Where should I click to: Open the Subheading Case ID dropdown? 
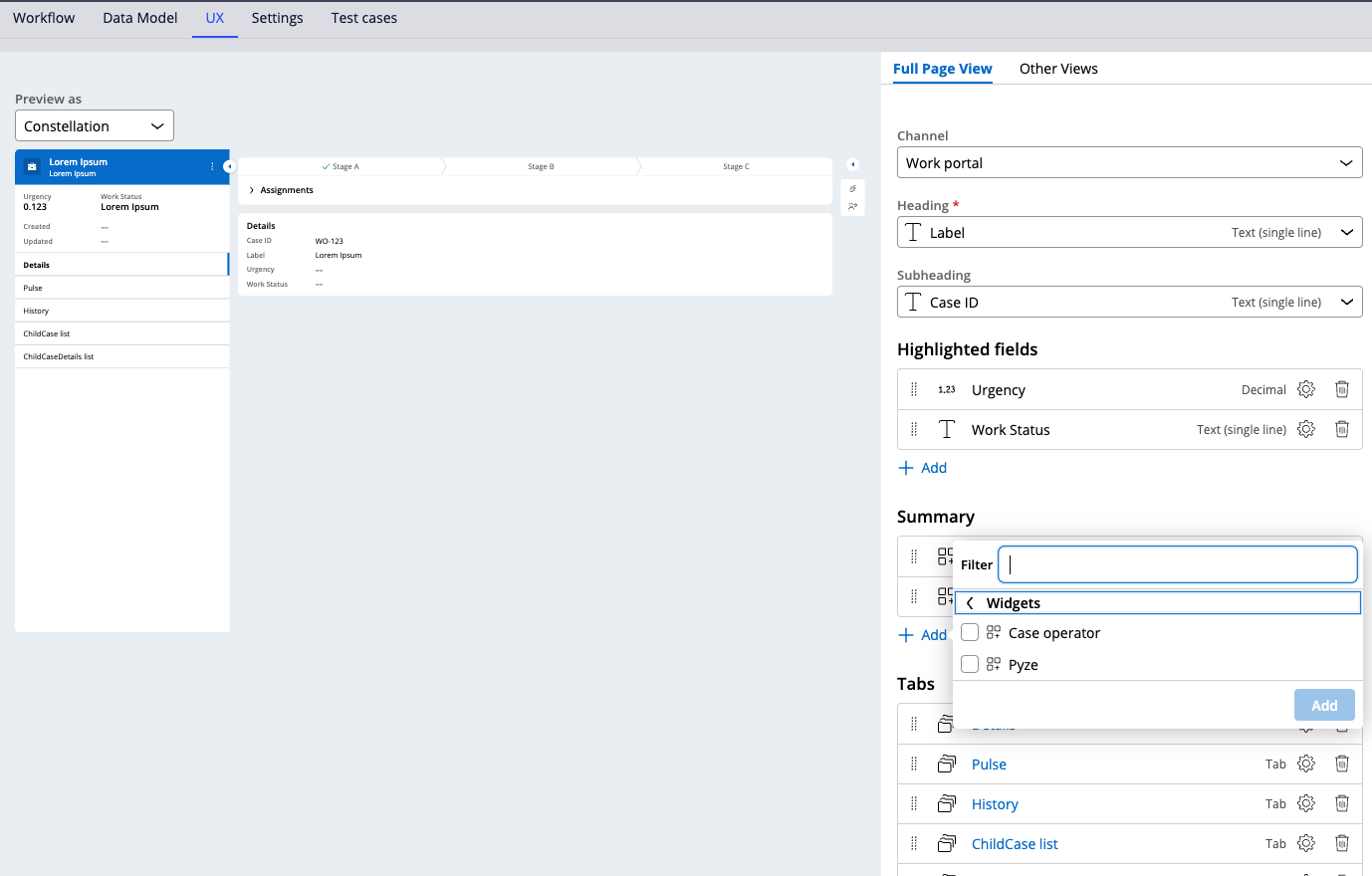(1129, 303)
